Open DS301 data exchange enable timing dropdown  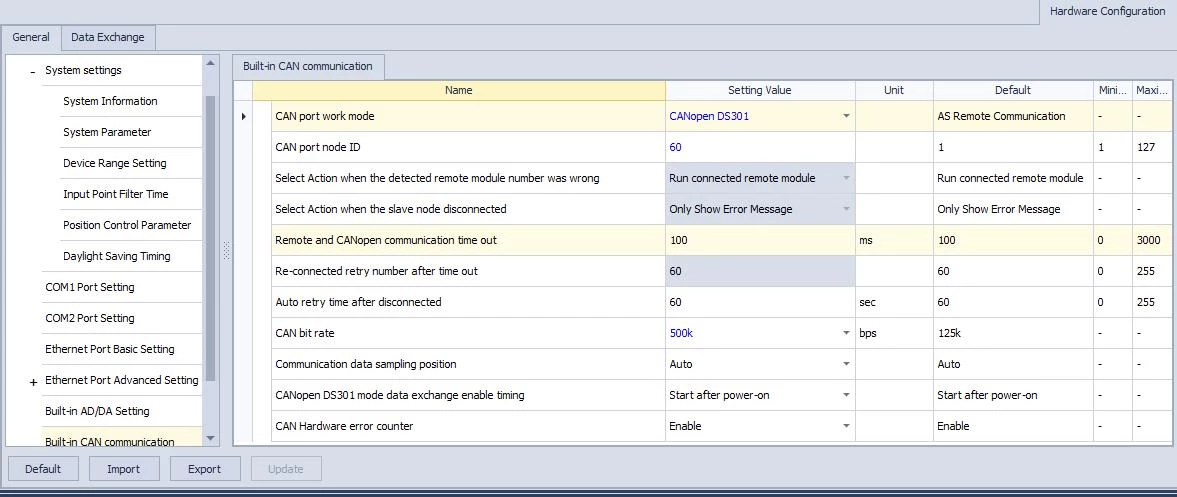tap(846, 395)
